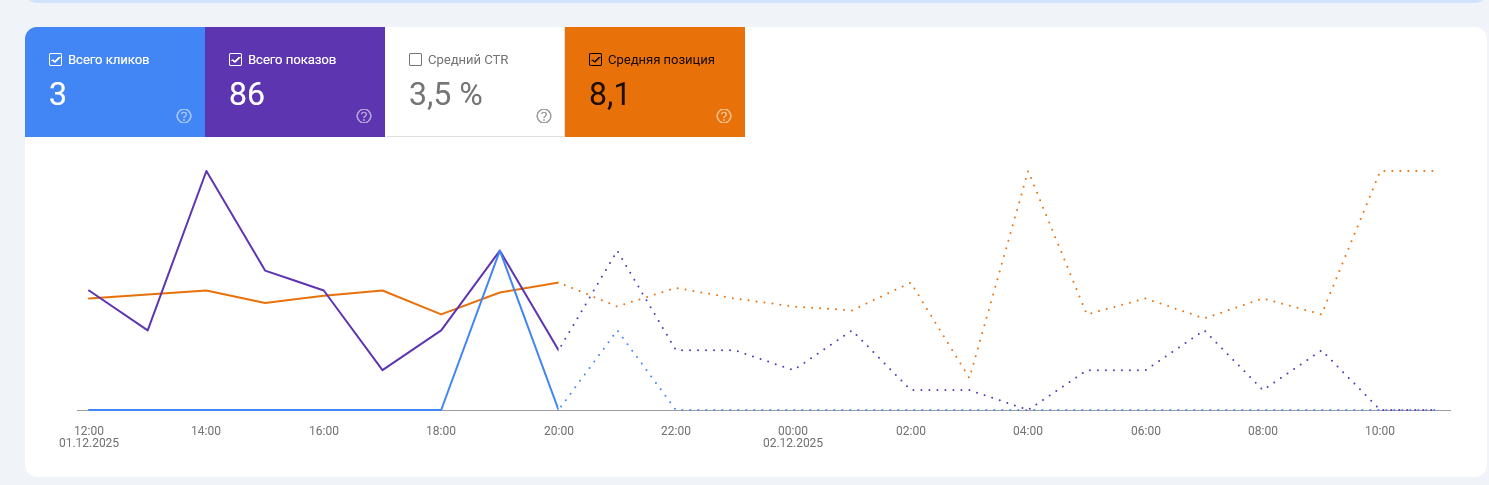Toggle the Всего показов checkbox
1489x485 pixels.
click(236, 60)
